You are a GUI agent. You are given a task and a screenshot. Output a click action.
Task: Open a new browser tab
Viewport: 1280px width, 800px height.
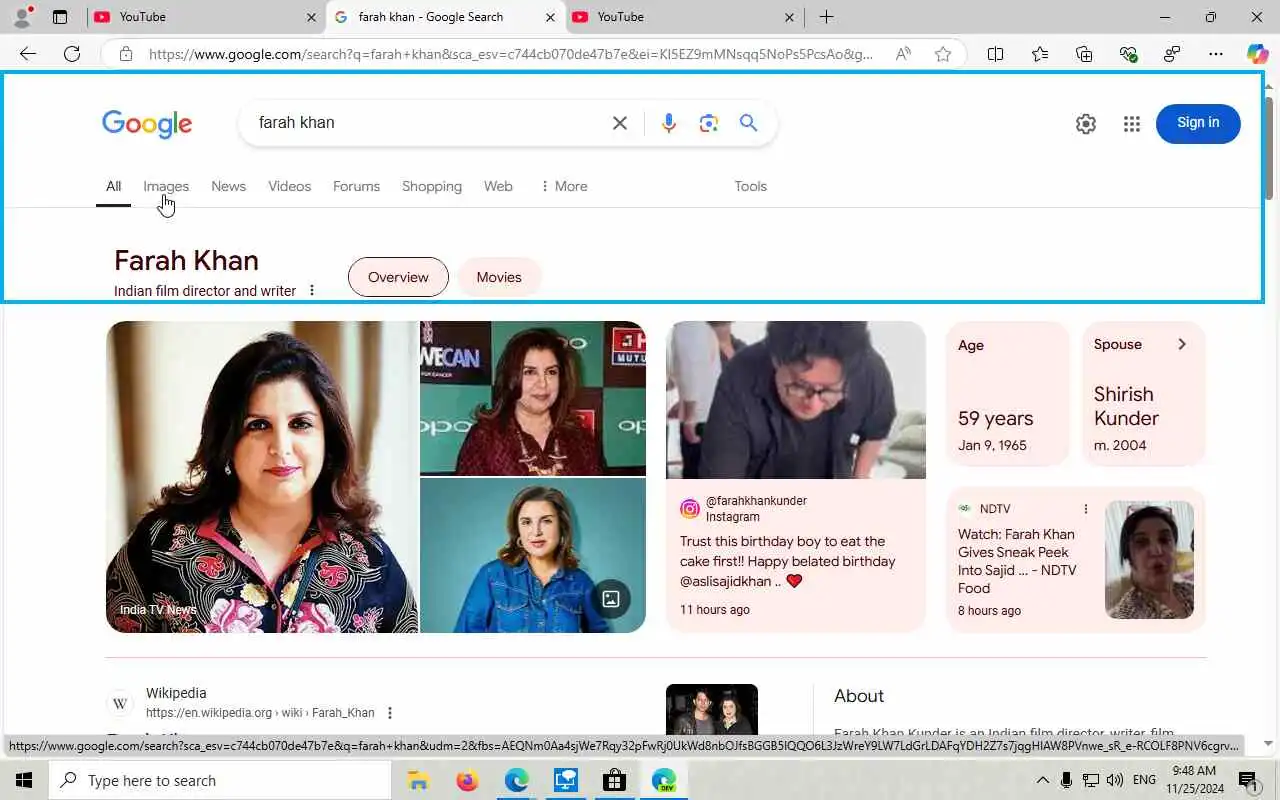tap(826, 17)
